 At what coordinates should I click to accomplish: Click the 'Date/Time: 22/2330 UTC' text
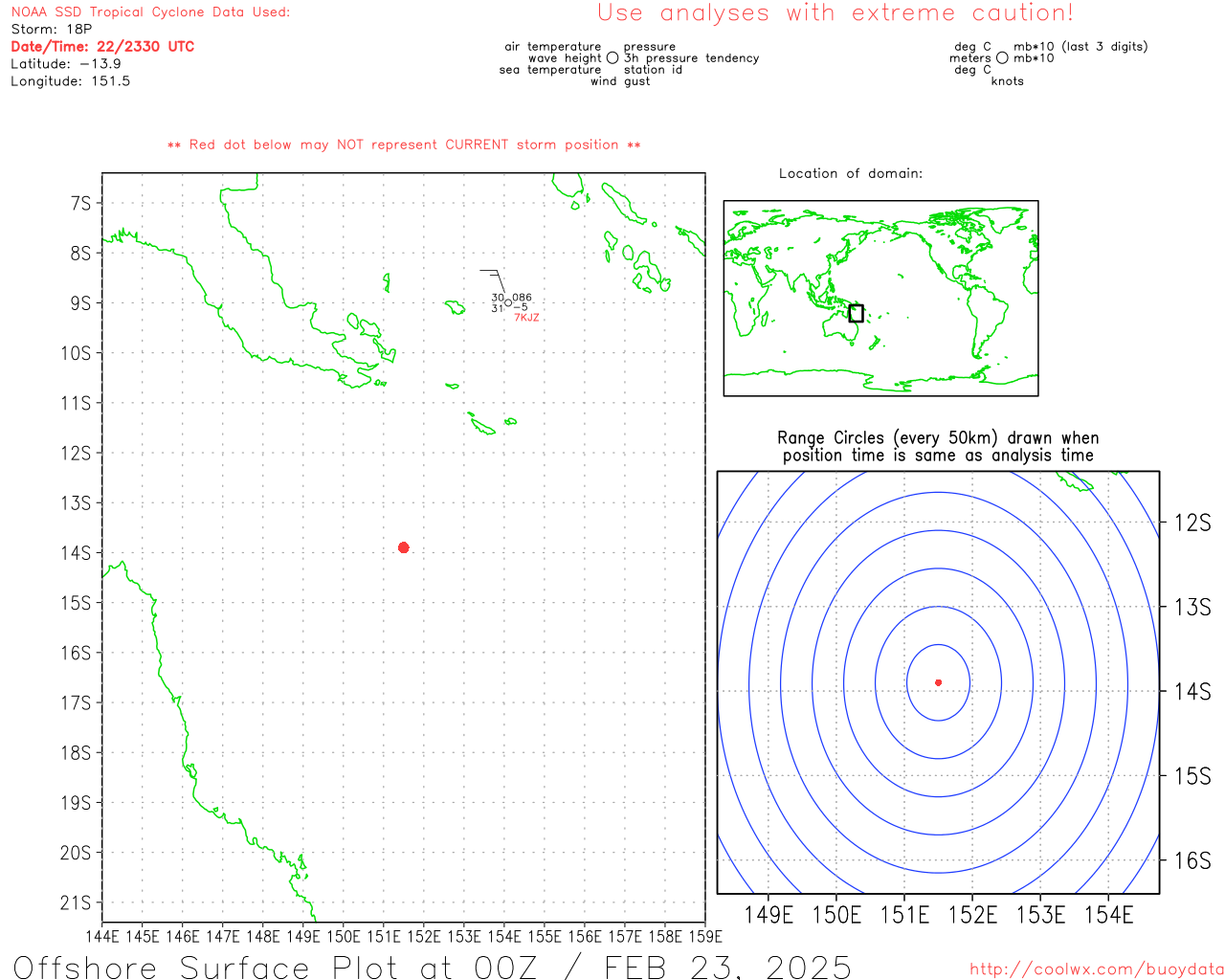pyautogui.click(x=102, y=47)
